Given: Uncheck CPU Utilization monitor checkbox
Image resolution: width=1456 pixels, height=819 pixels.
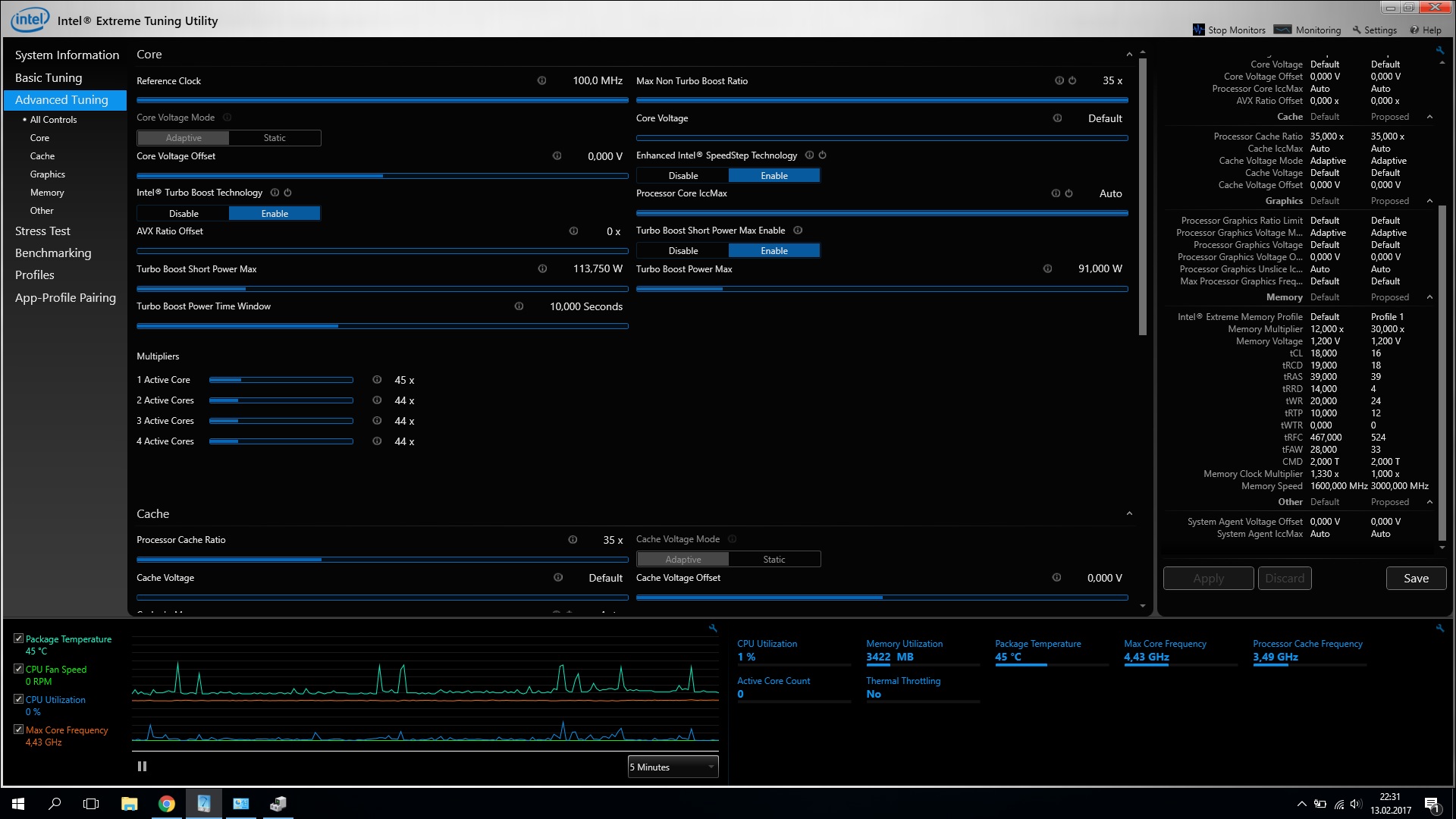Looking at the screenshot, I should (x=18, y=699).
